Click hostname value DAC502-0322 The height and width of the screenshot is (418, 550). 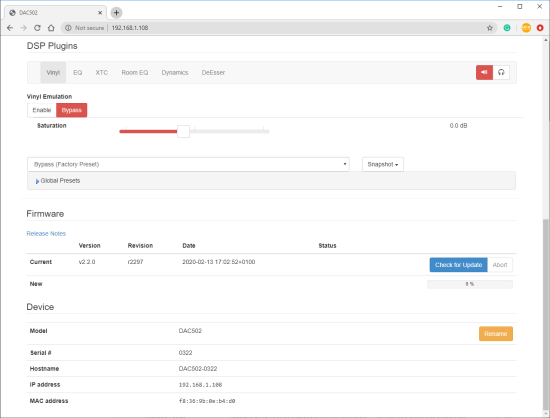tap(198, 369)
